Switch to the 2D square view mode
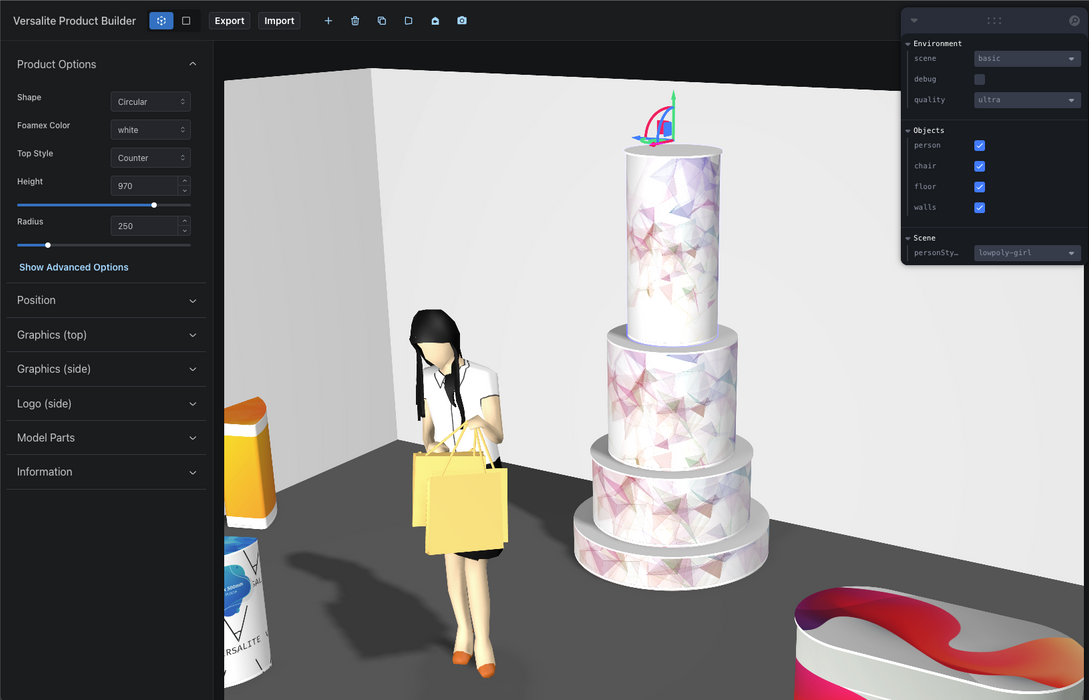This screenshot has height=700, width=1089. [x=186, y=21]
